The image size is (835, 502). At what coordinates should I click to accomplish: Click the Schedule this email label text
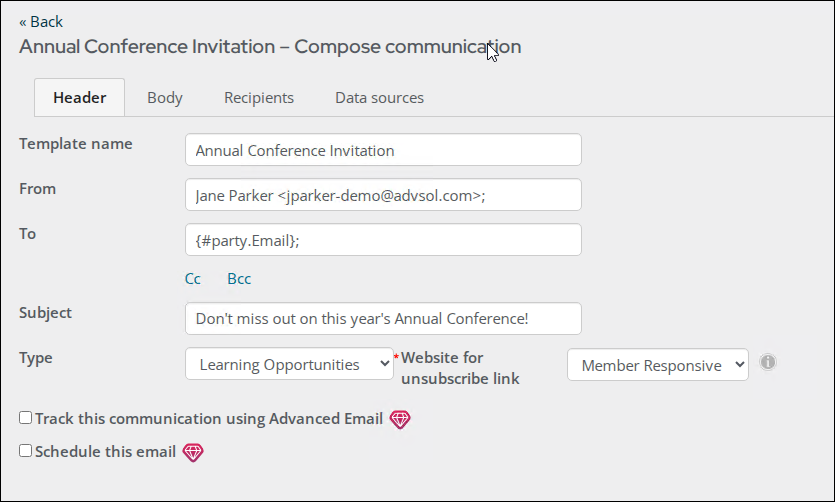click(105, 452)
